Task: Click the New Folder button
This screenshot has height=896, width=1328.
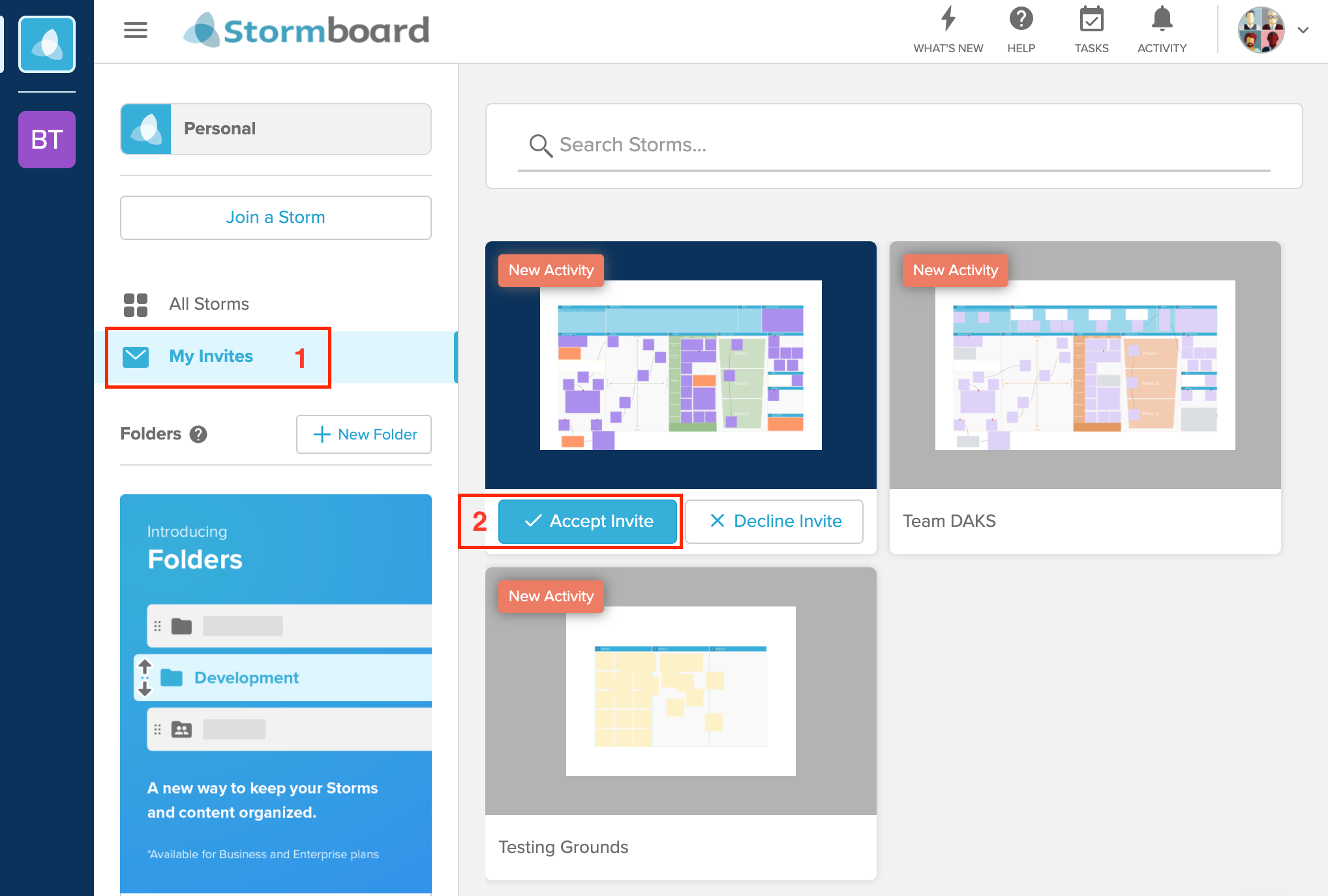Action: [x=364, y=434]
